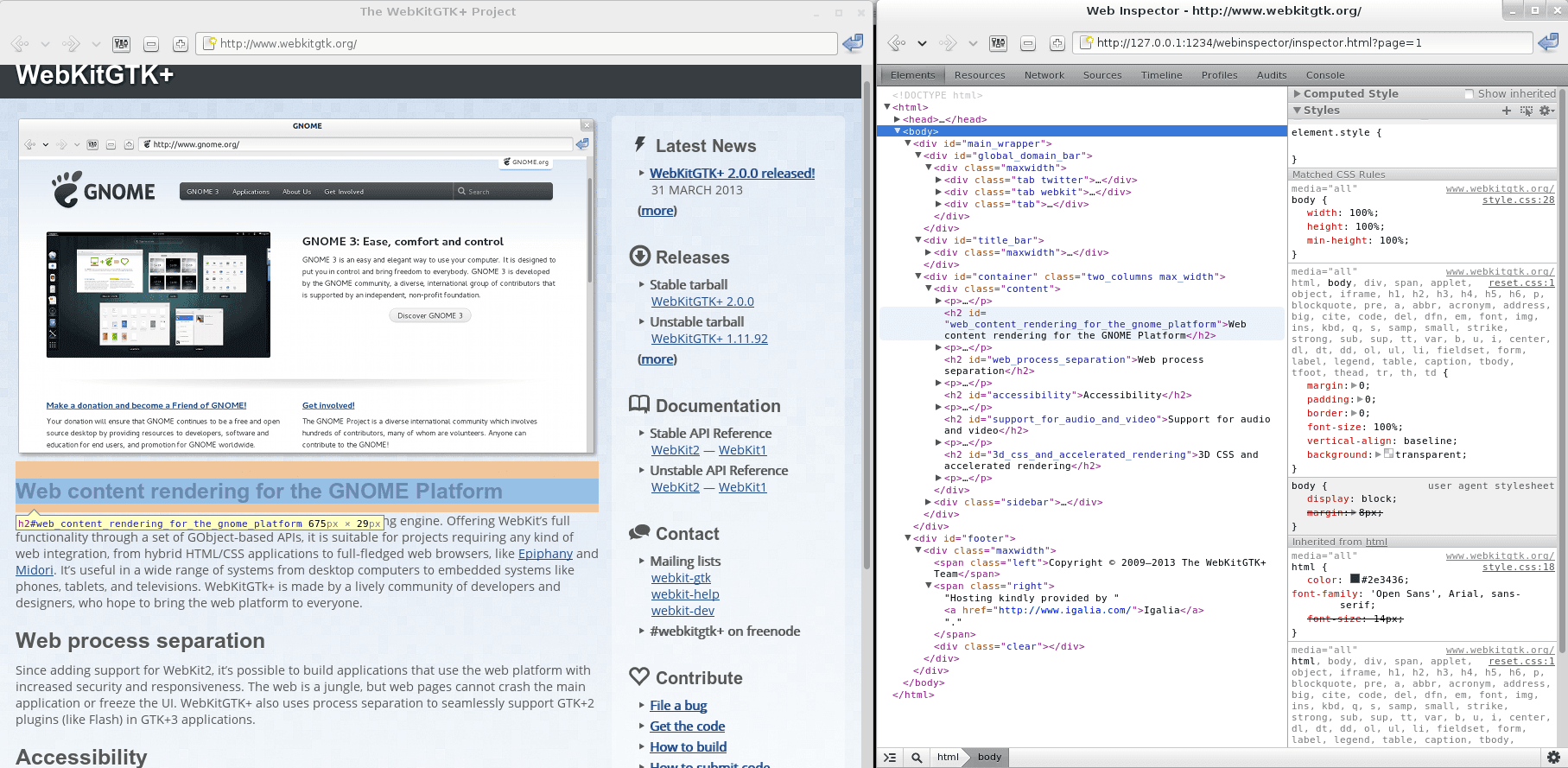Zoom out in the Web Inspector toolbar

click(1028, 43)
